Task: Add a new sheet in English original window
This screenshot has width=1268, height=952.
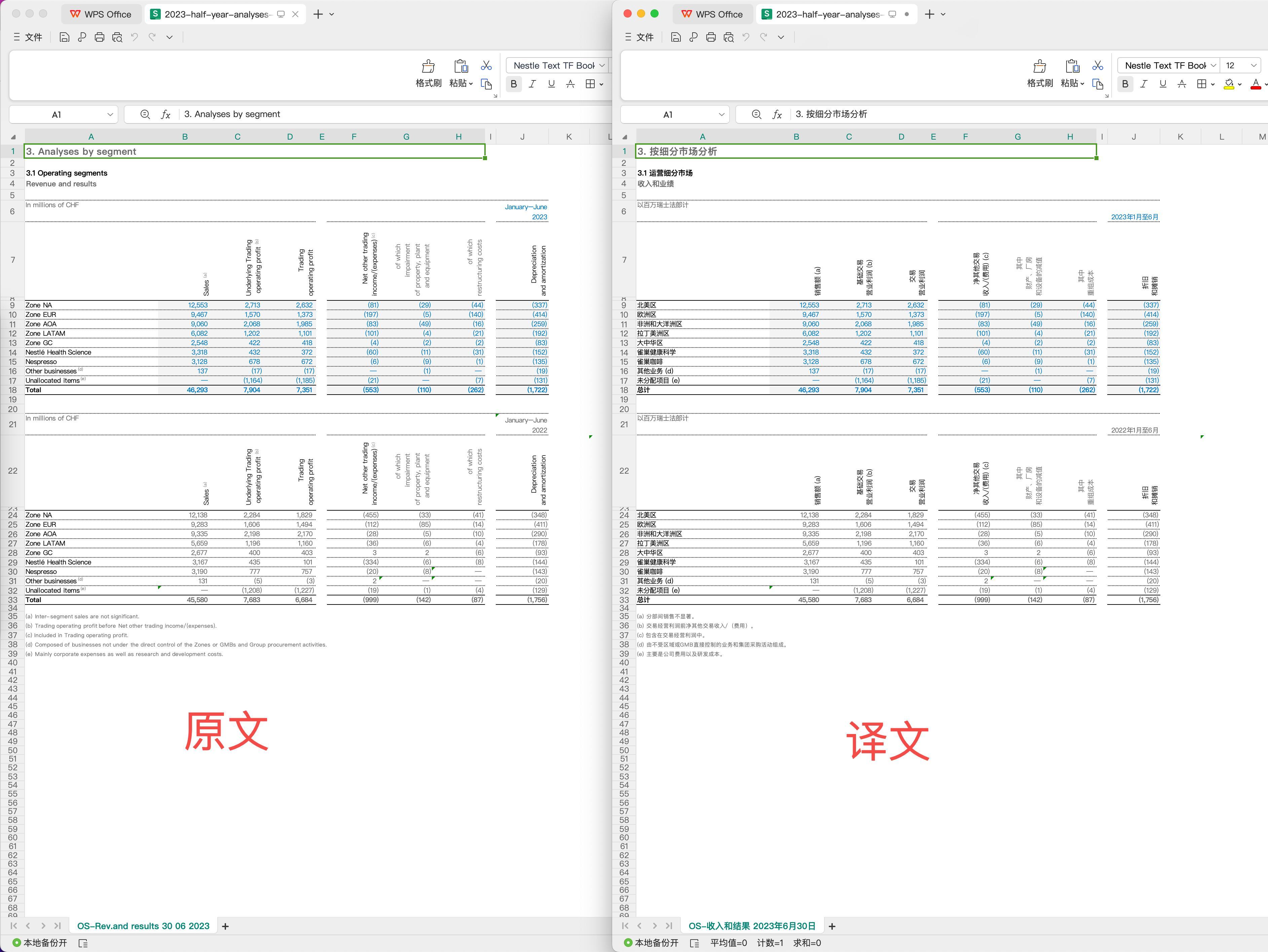Action: click(225, 926)
